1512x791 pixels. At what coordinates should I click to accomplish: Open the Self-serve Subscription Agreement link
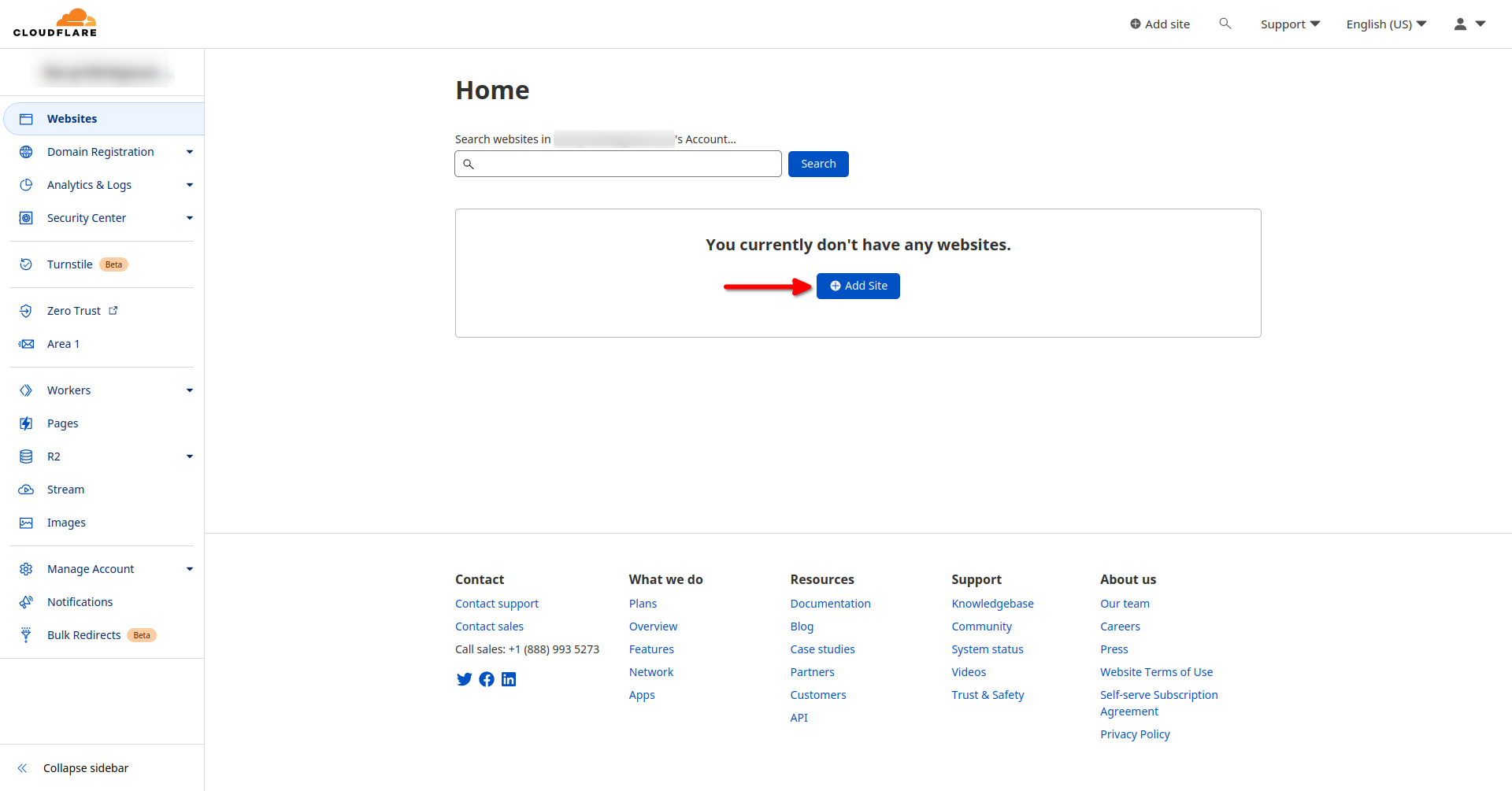1159,703
